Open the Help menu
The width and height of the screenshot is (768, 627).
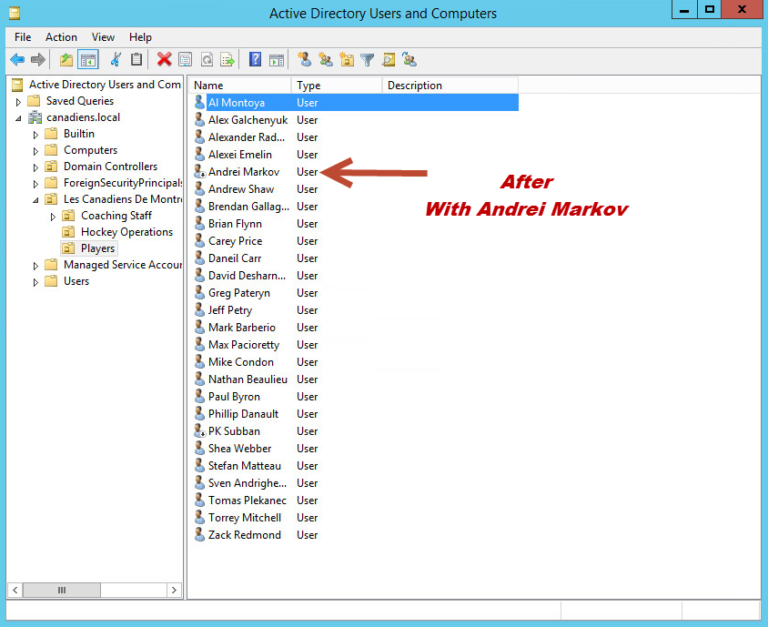(x=141, y=37)
